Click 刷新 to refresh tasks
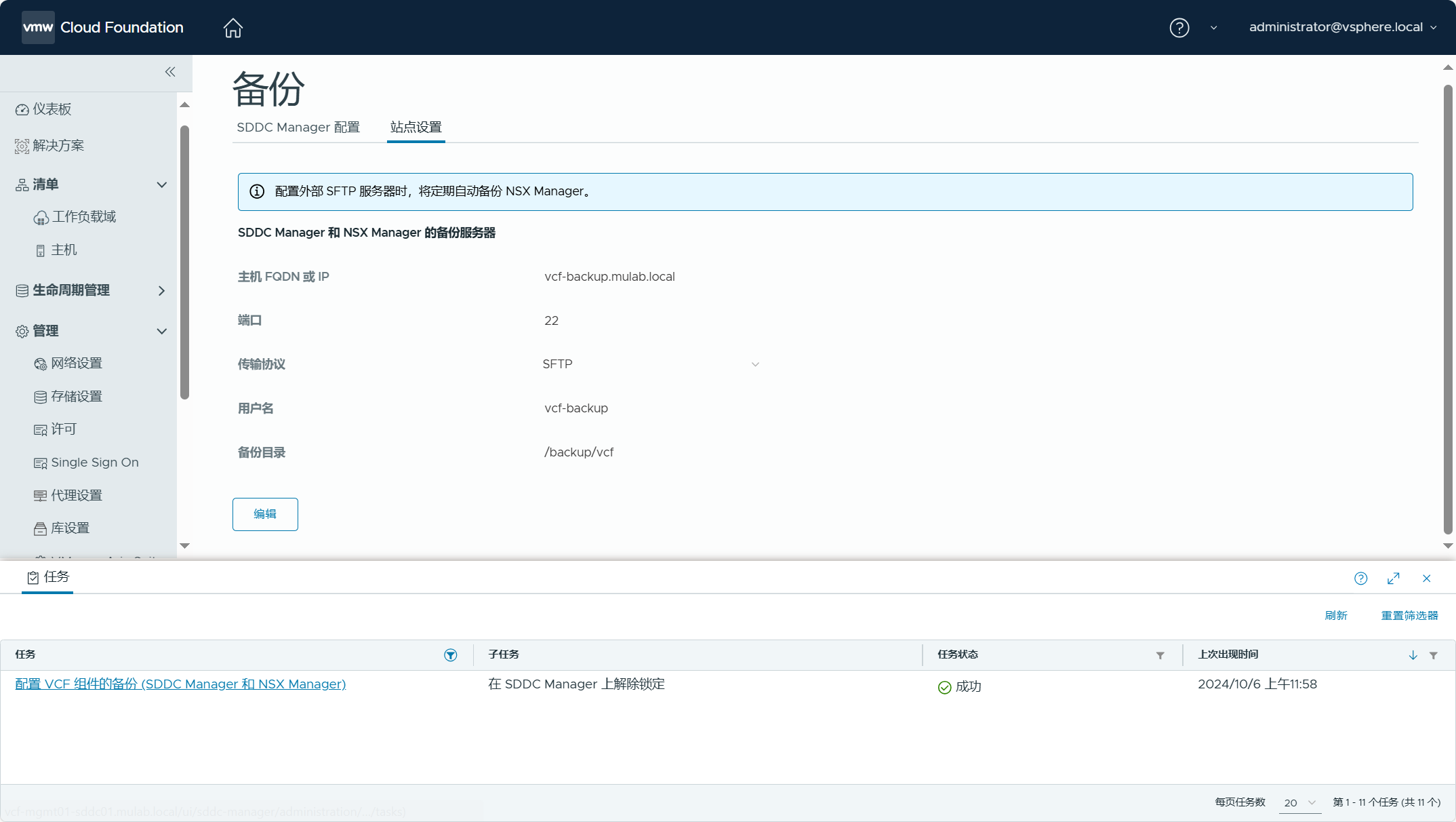 click(x=1336, y=615)
